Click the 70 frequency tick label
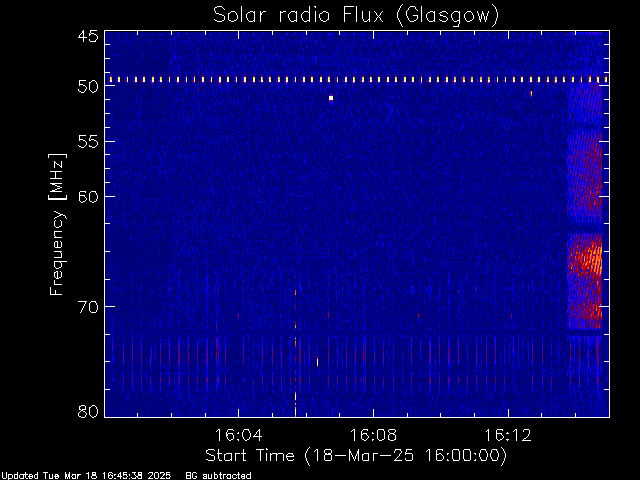The width and height of the screenshot is (640, 480). 88,307
